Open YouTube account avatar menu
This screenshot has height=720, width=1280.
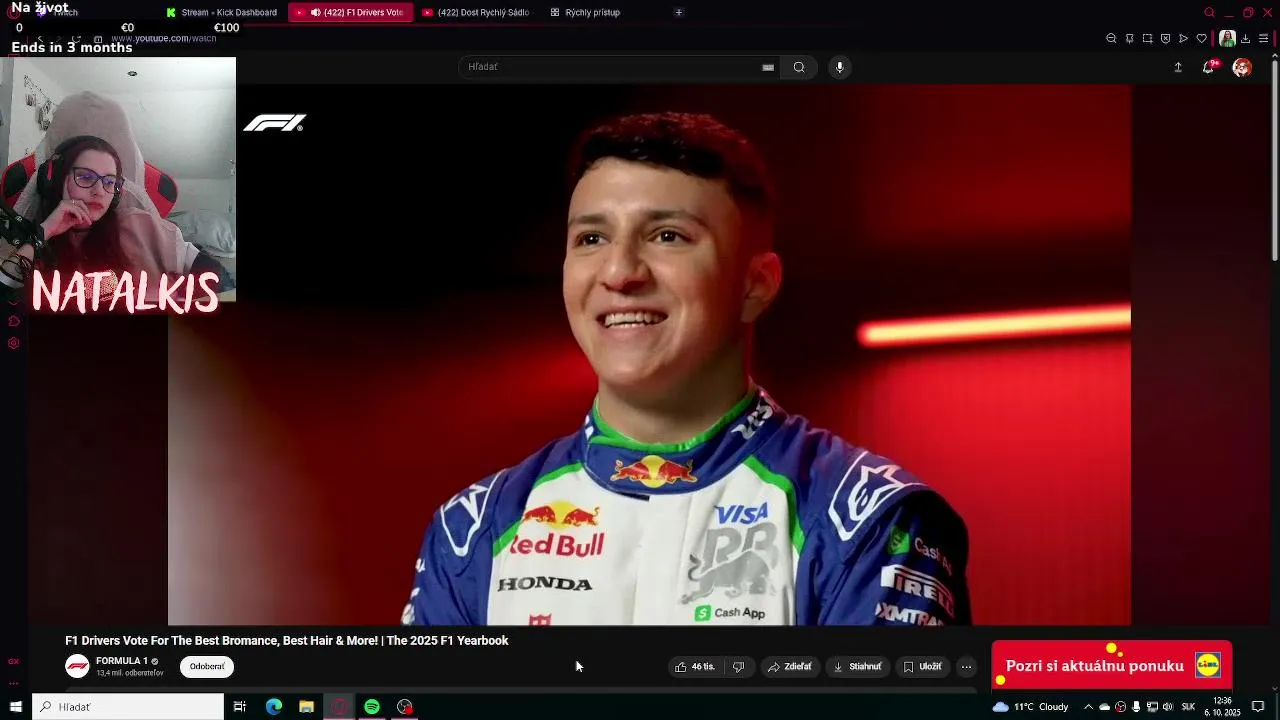(x=1242, y=67)
